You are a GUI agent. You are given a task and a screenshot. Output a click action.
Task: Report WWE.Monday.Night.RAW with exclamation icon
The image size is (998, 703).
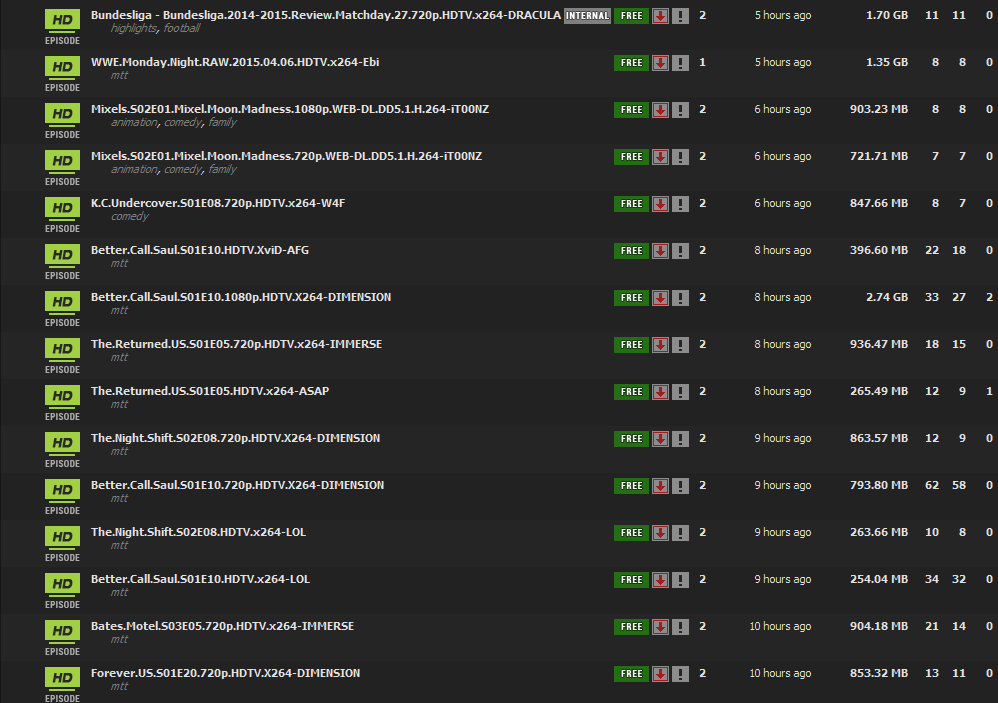pos(680,63)
